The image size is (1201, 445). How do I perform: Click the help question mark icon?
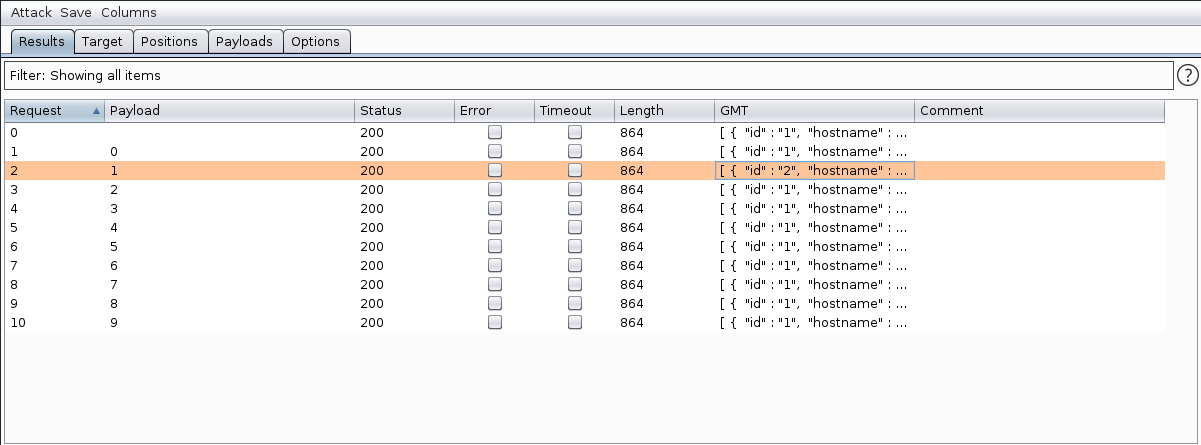tap(1187, 75)
